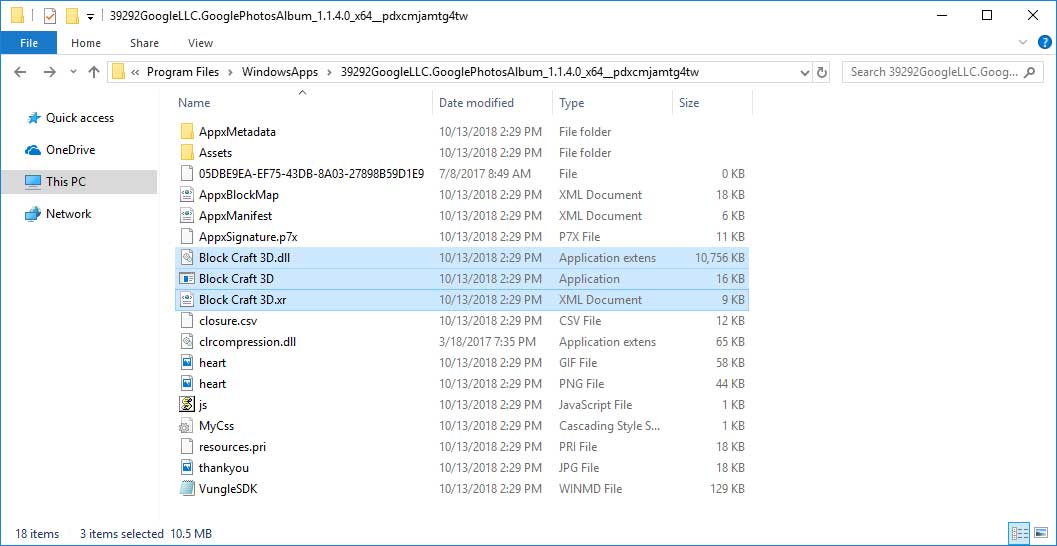Click the "P7X File" type cell
The width and height of the screenshot is (1057, 546).
click(x=580, y=237)
